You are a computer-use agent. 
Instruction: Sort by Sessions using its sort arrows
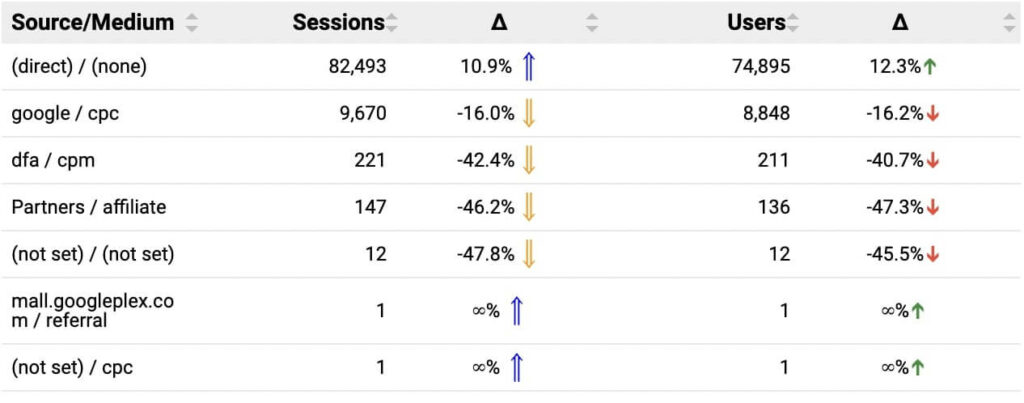pos(392,22)
